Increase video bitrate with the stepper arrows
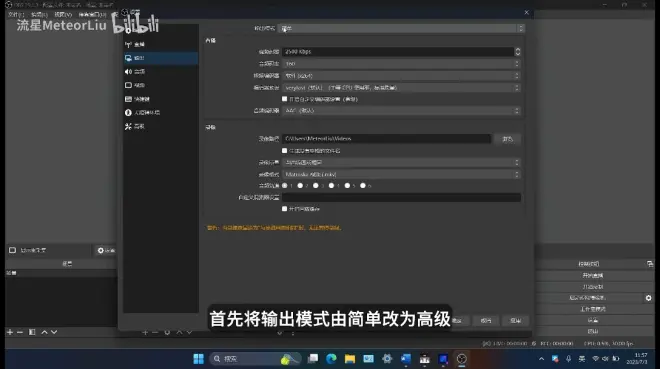This screenshot has width=660, height=369. coord(517,49)
